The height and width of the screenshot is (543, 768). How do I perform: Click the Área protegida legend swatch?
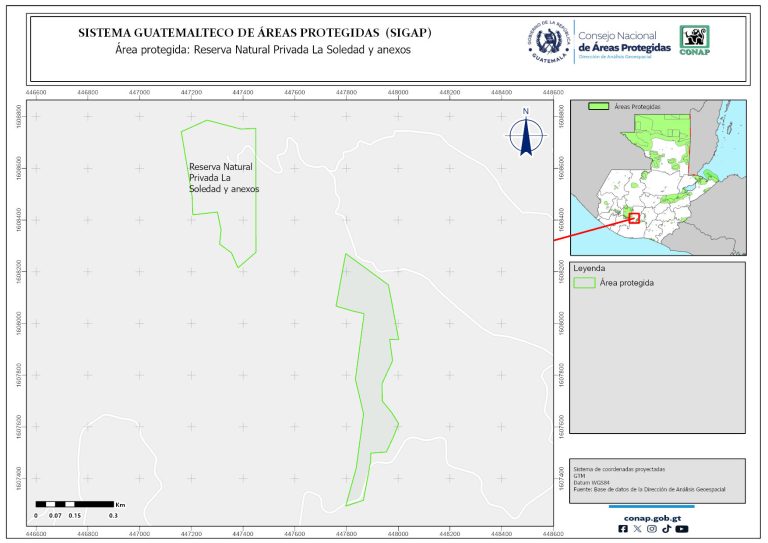coord(584,283)
